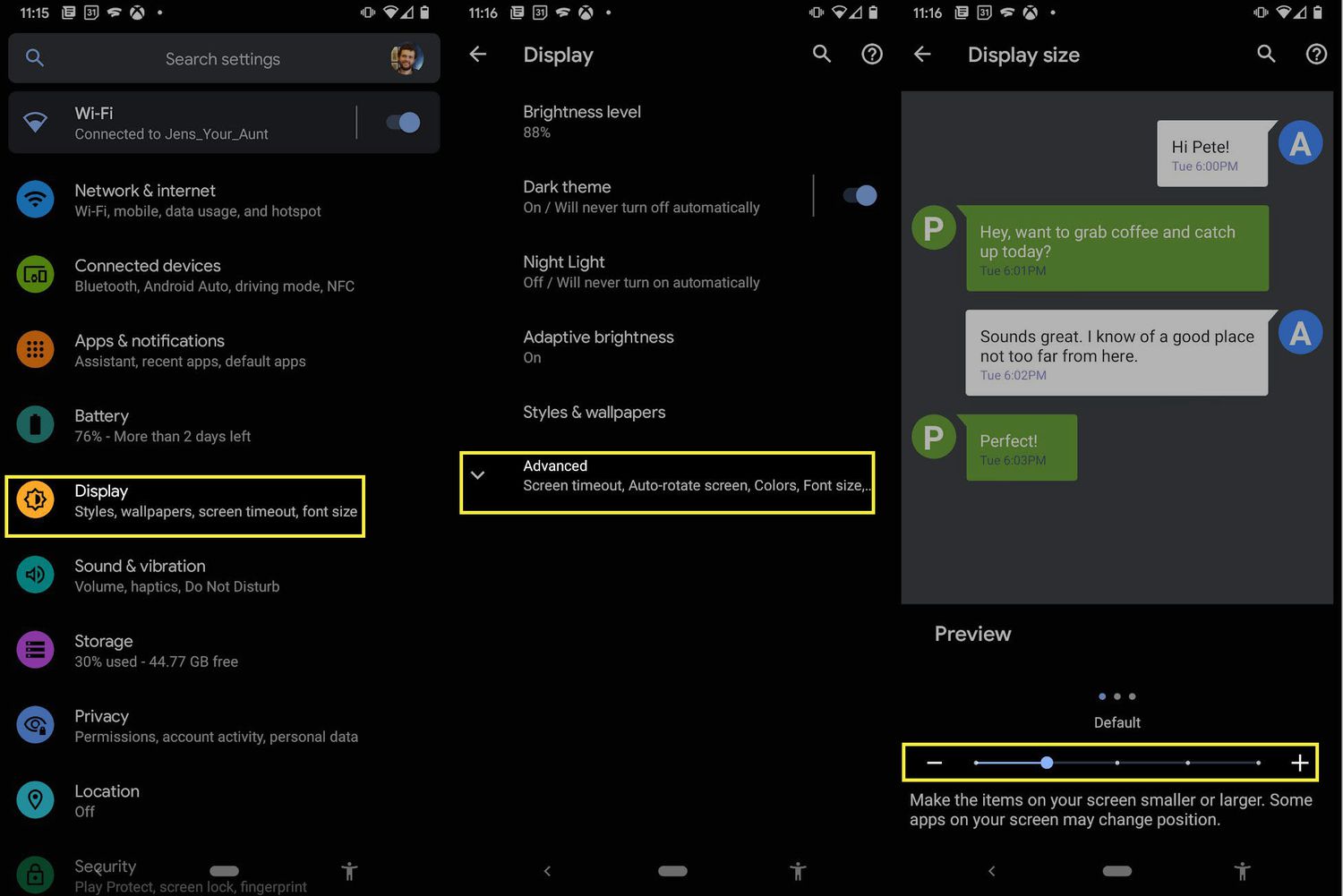Open the Privacy settings icon

point(35,725)
